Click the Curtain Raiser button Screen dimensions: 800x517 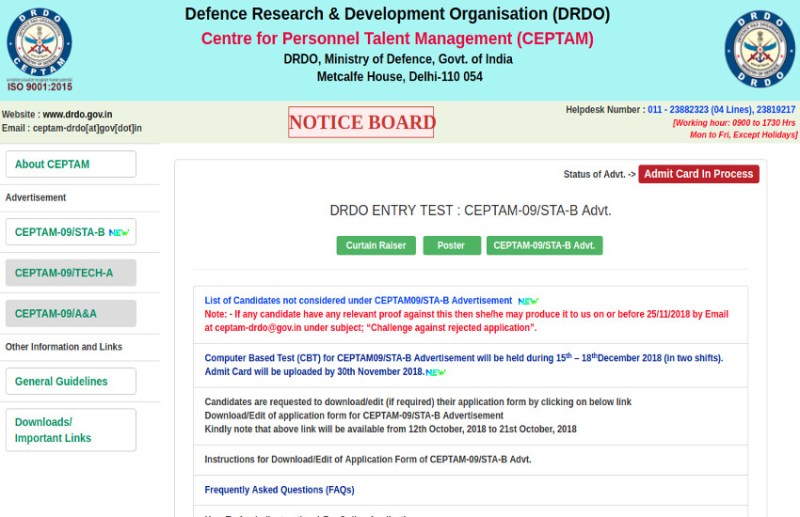pyautogui.click(x=376, y=245)
